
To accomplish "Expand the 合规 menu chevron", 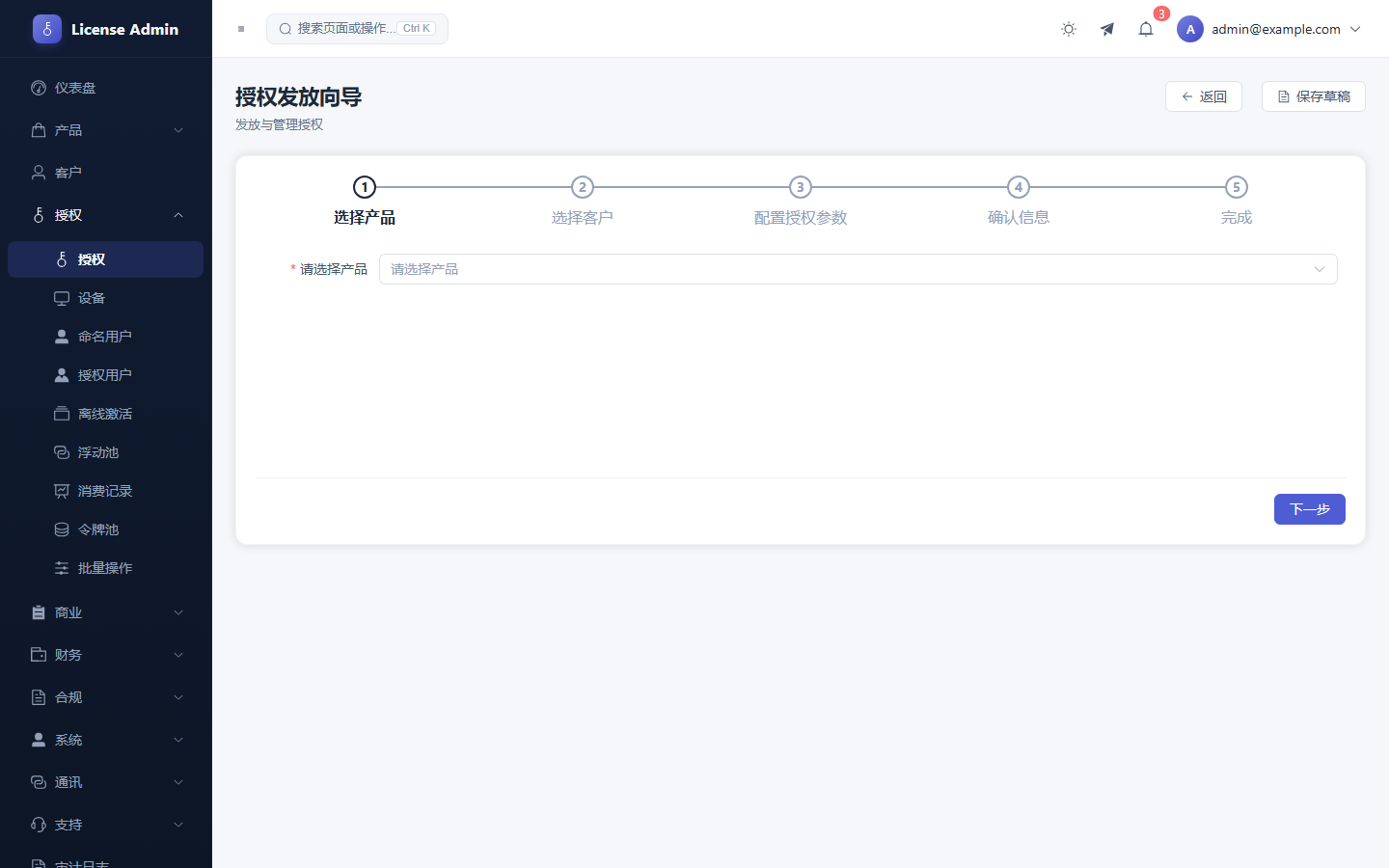I will tap(178, 697).
